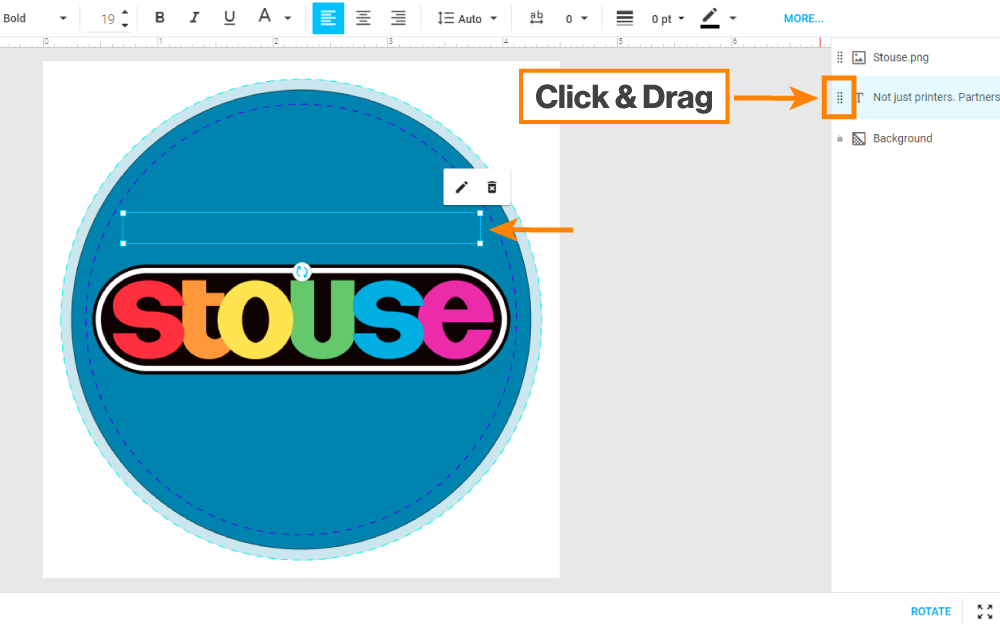Increase font size with the up stepper arrow

click(125, 13)
